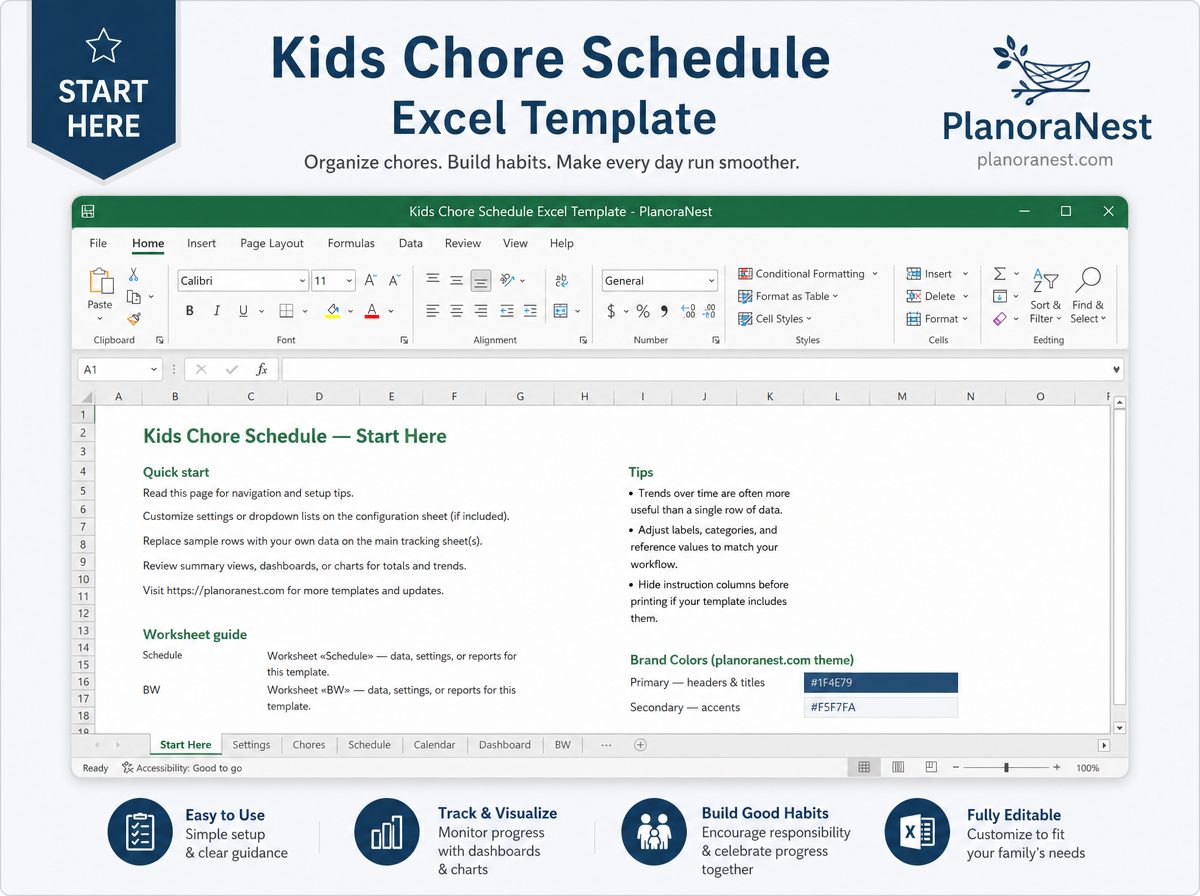Screen dimensions: 1200x896
Task: Open the font size 11 dropdown
Action: coord(349,281)
